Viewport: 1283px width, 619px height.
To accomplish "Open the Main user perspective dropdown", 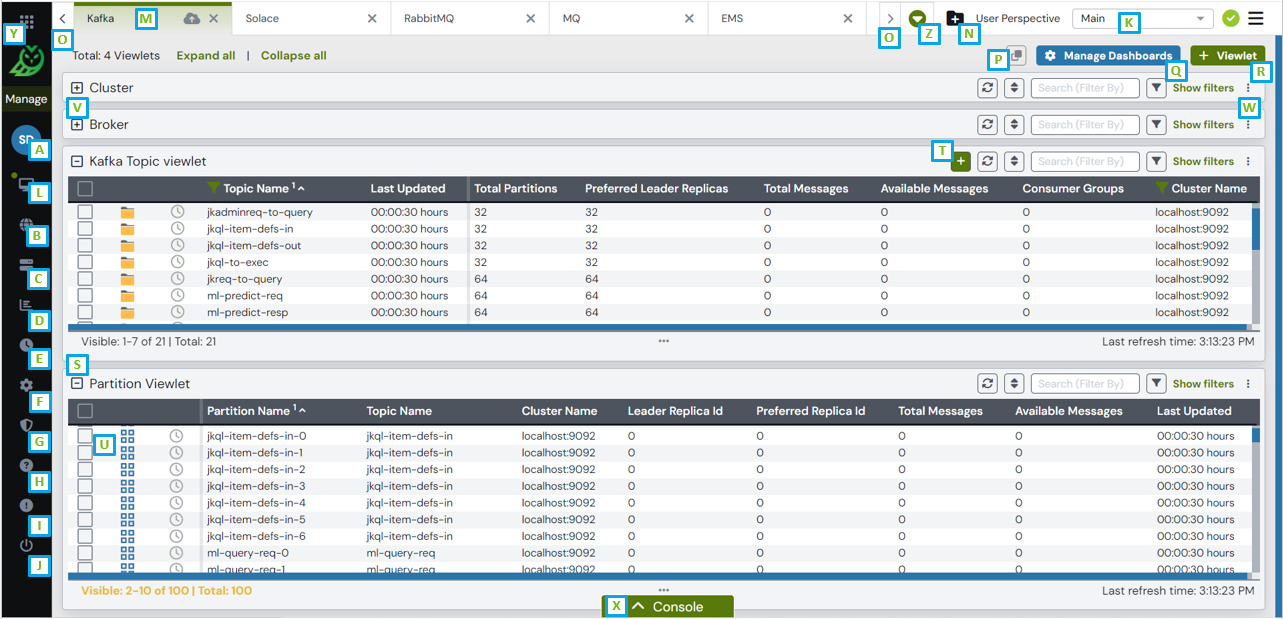I will pos(1142,18).
